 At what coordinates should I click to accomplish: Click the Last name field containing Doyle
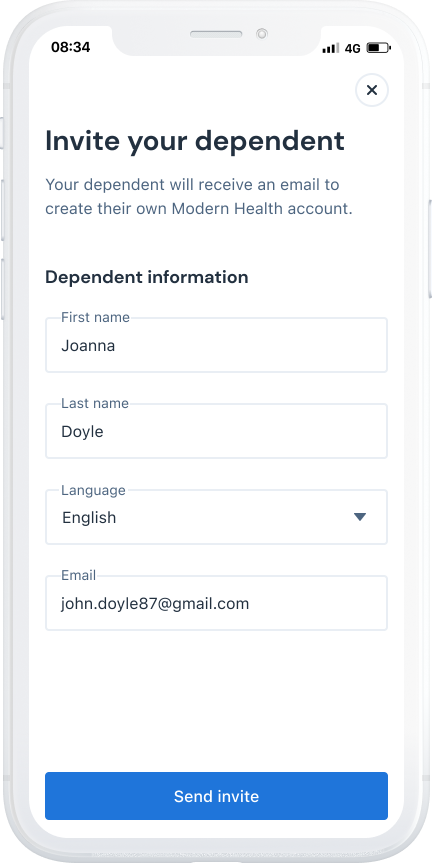pos(216,431)
